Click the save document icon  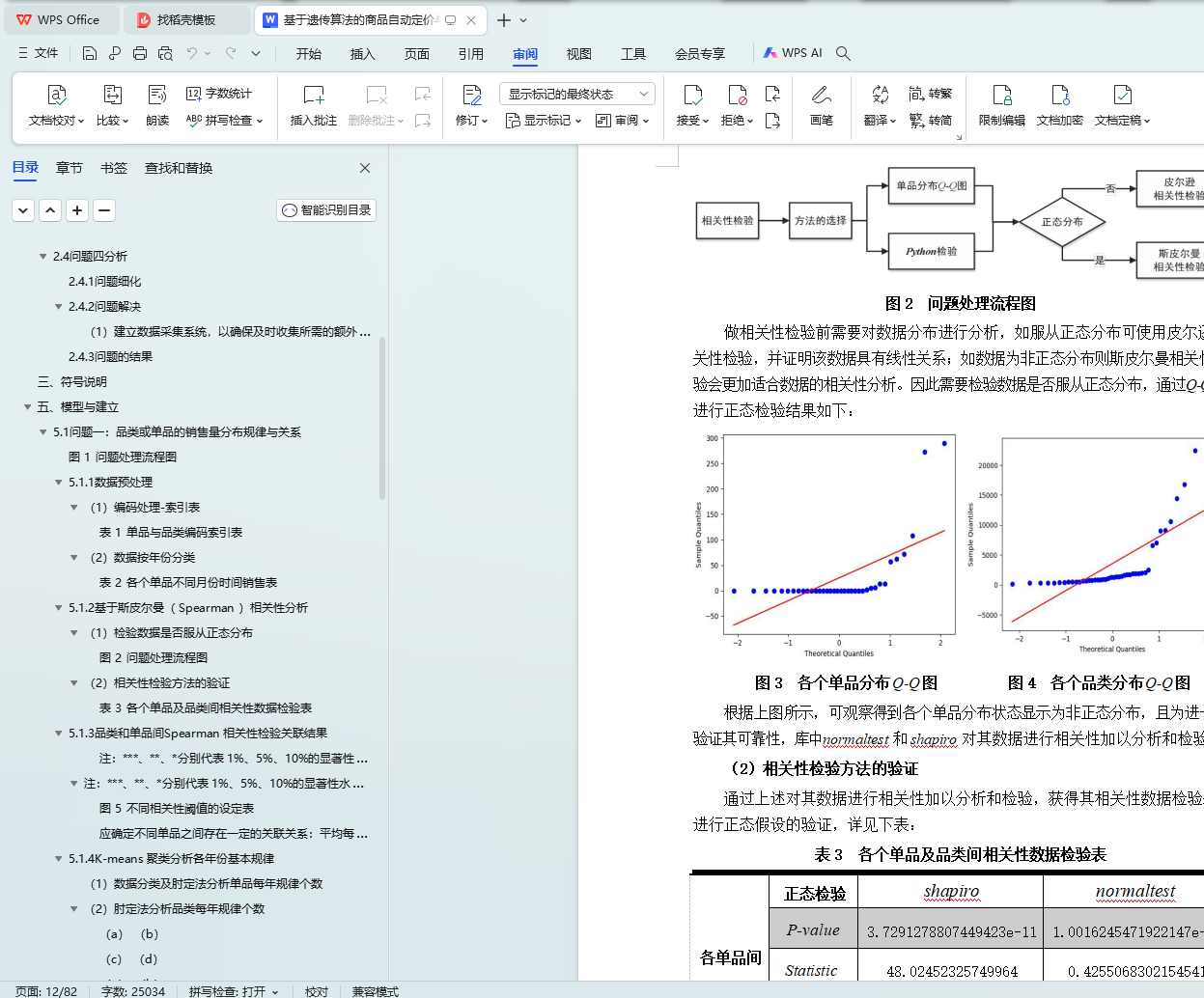point(90,53)
